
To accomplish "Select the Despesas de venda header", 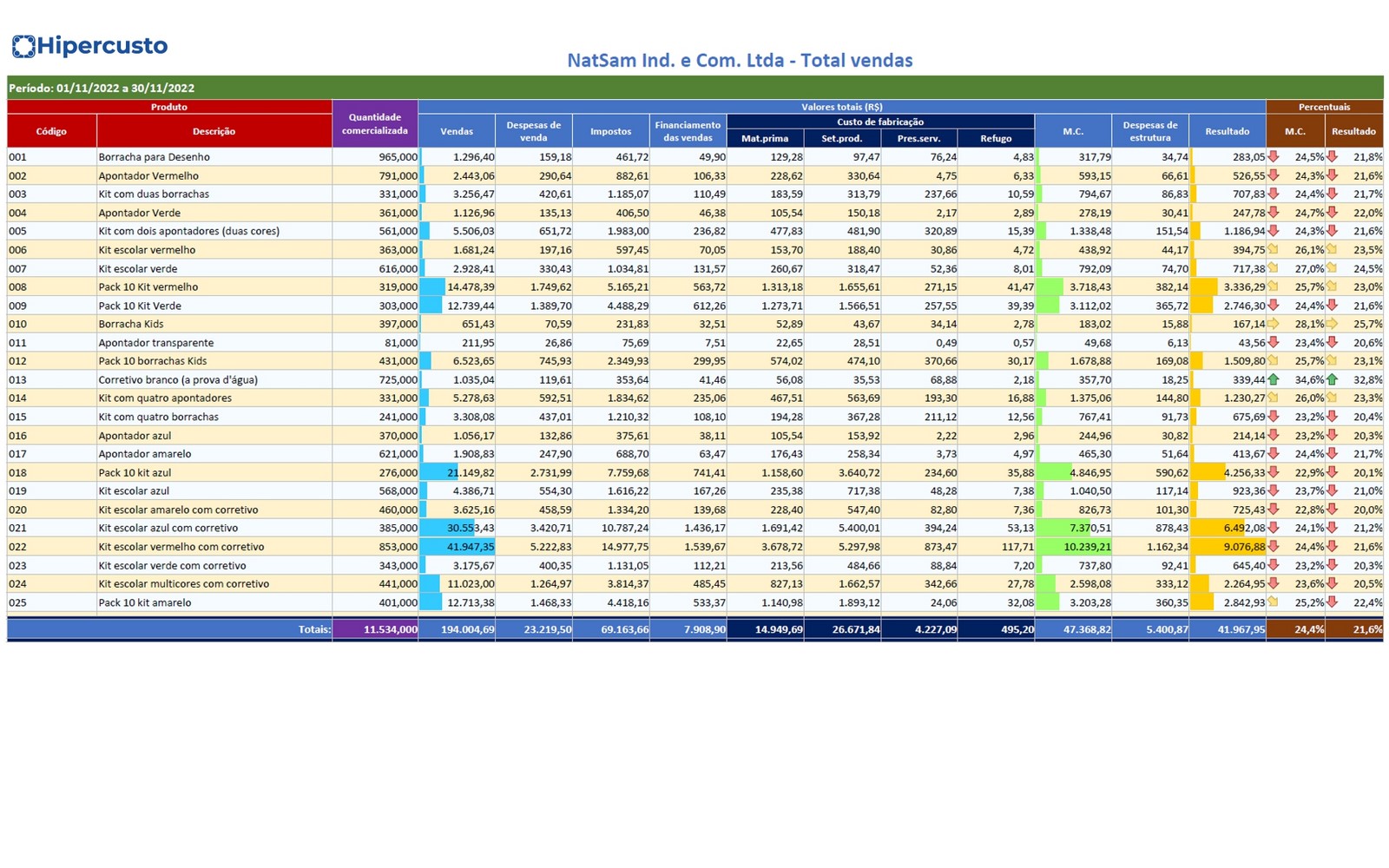I will [533, 131].
